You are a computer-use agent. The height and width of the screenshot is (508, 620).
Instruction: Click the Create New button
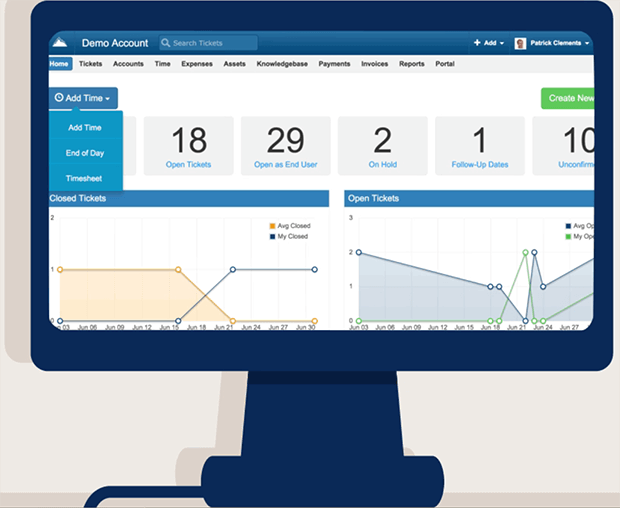(567, 98)
